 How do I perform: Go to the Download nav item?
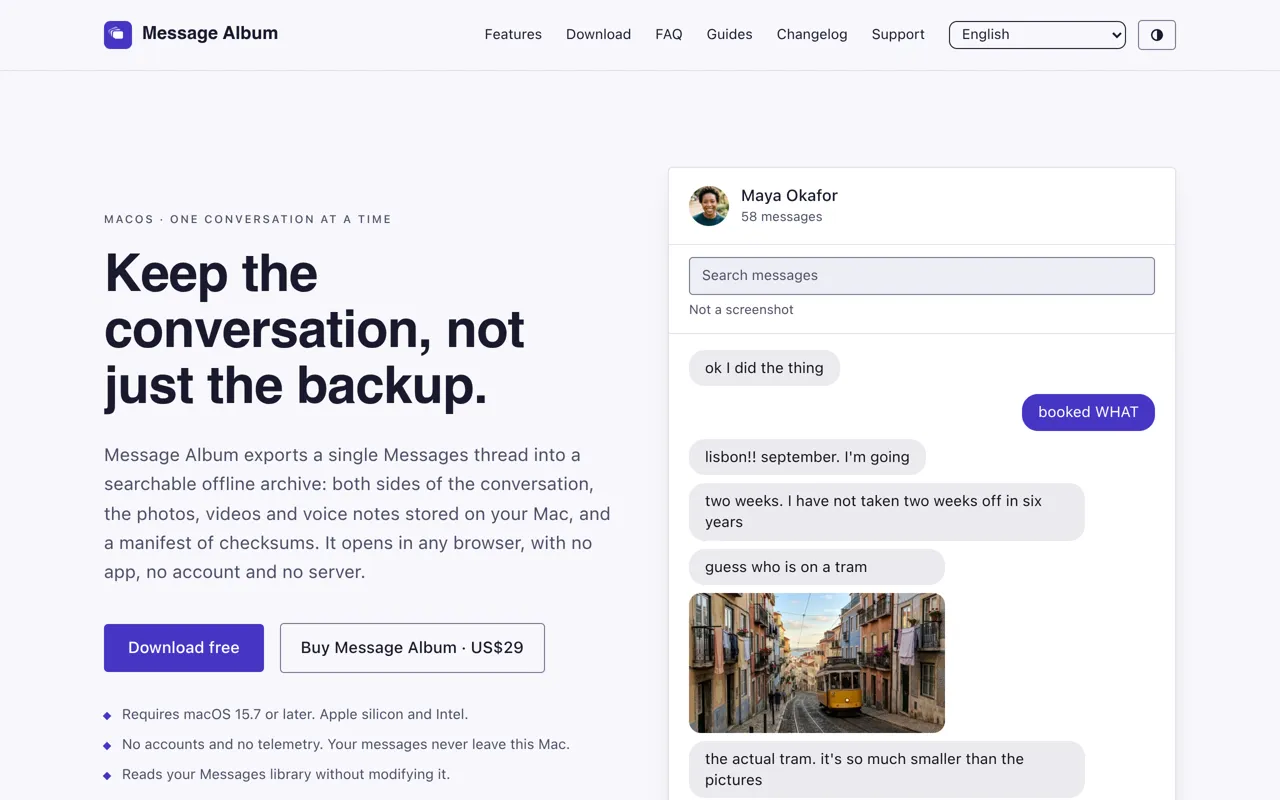pos(598,34)
